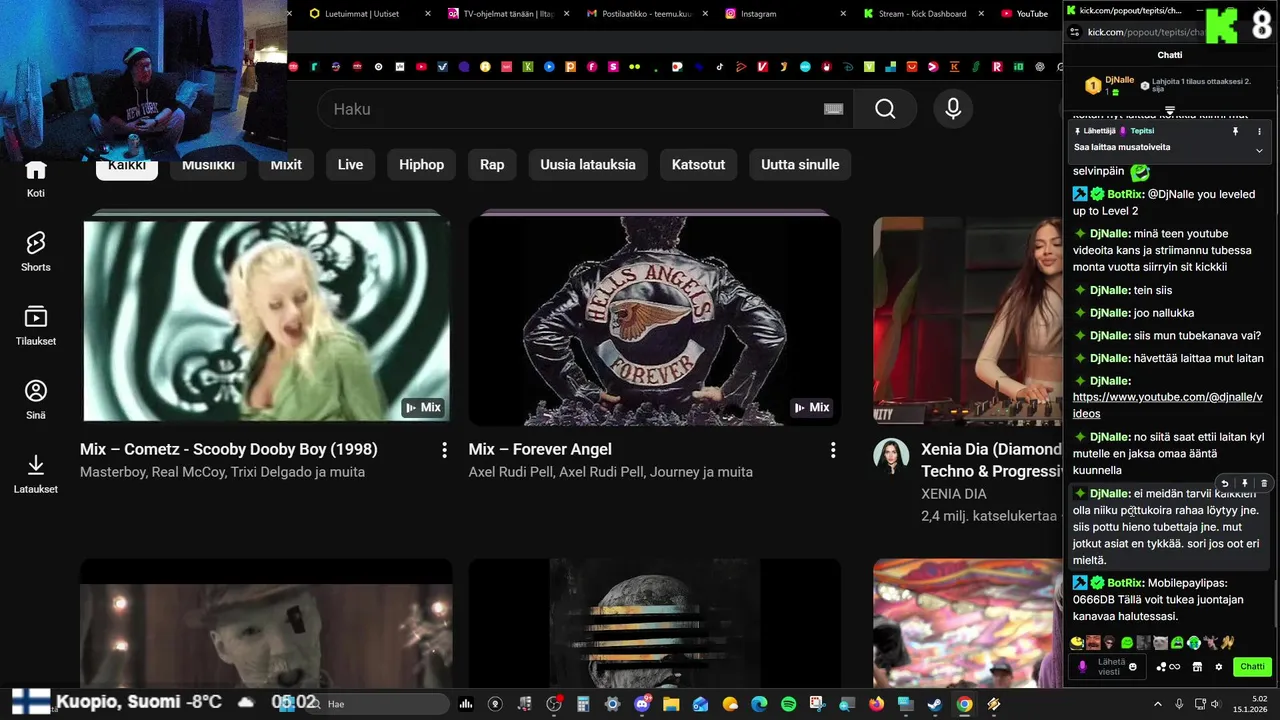
Task: Expand the pinned message Saa laittaa musatoiveita
Action: click(1259, 150)
